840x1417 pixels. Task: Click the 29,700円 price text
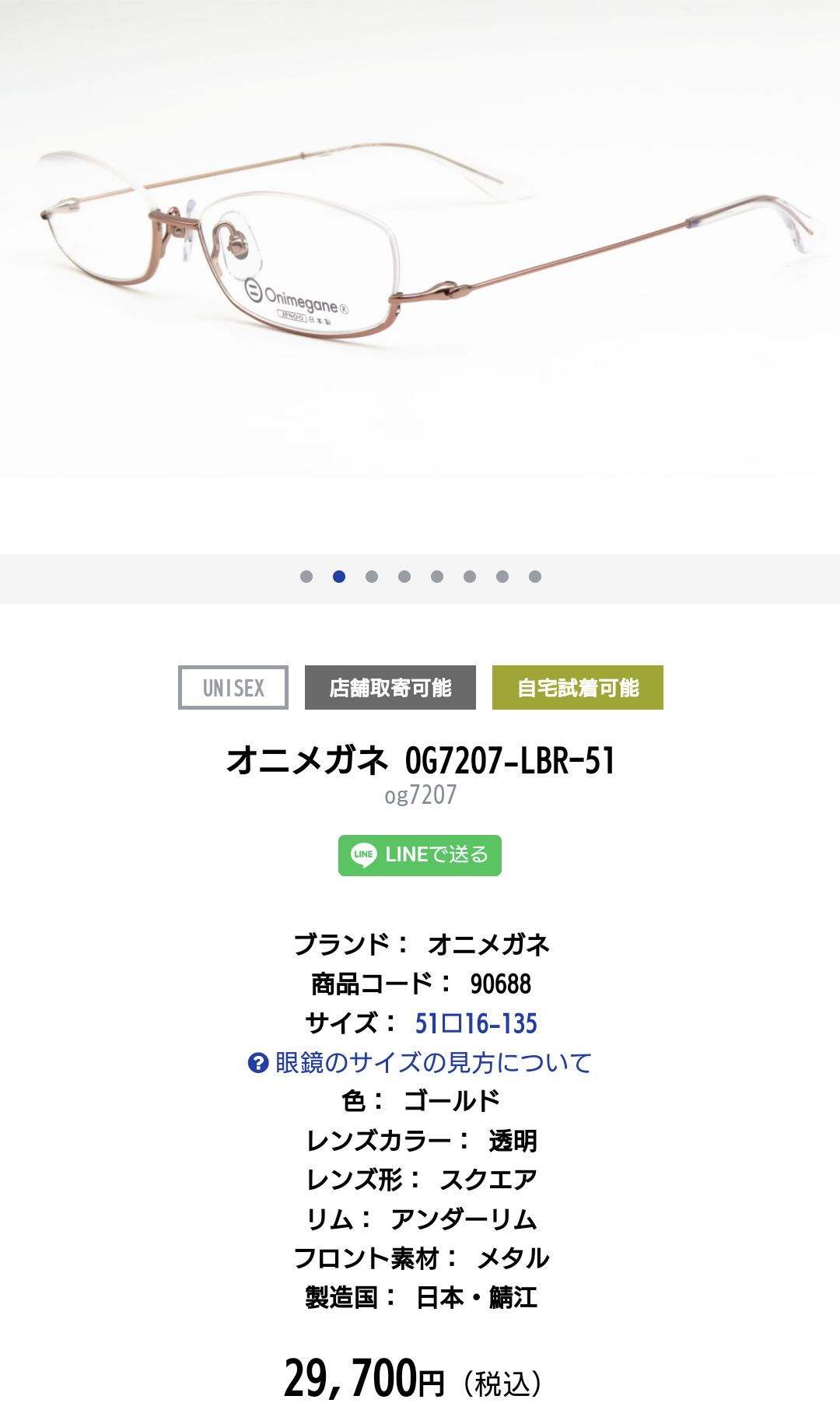point(364,1379)
